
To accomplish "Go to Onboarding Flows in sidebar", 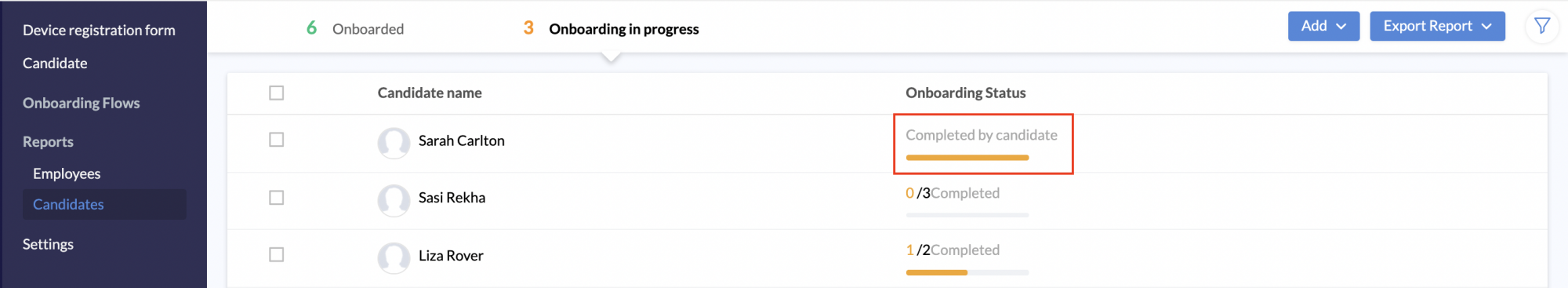I will pyautogui.click(x=81, y=103).
